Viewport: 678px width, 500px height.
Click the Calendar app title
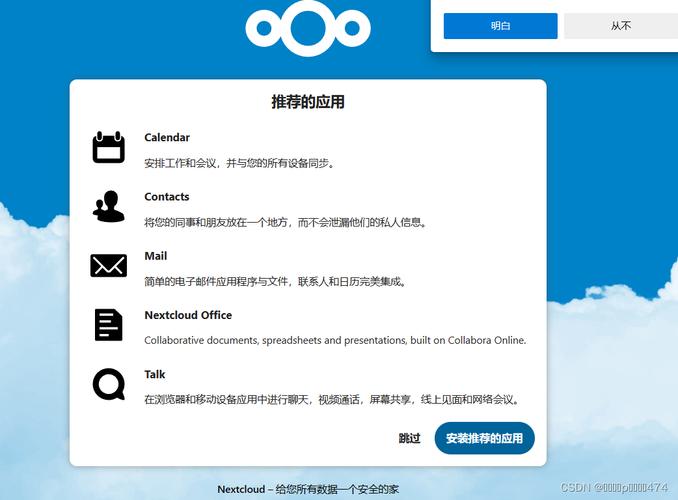167,138
